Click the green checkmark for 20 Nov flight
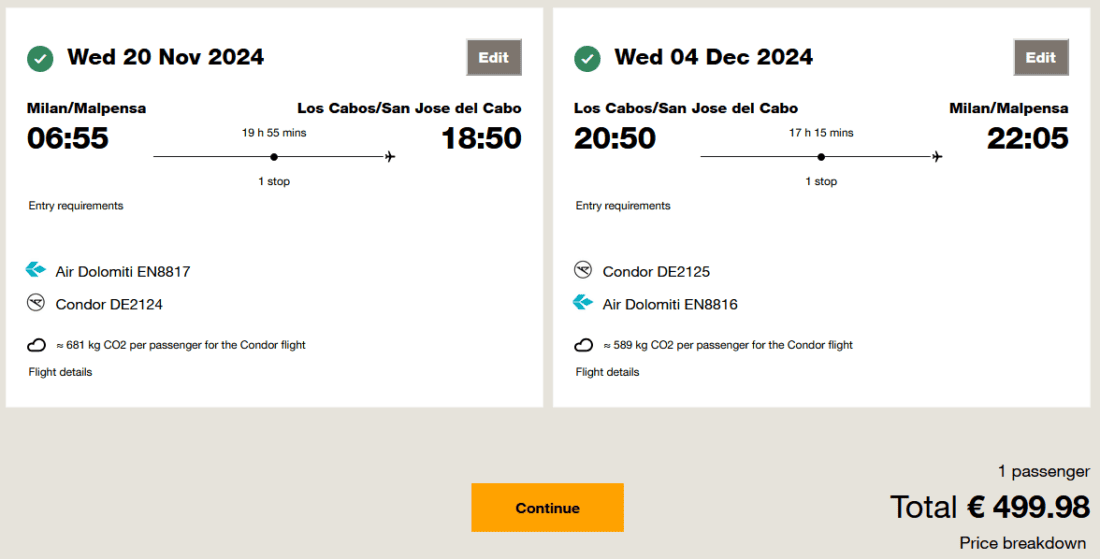The height and width of the screenshot is (559, 1100). [40, 58]
